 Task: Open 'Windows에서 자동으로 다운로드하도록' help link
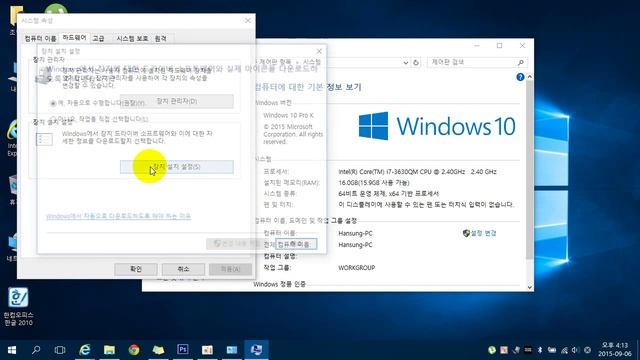[118, 216]
